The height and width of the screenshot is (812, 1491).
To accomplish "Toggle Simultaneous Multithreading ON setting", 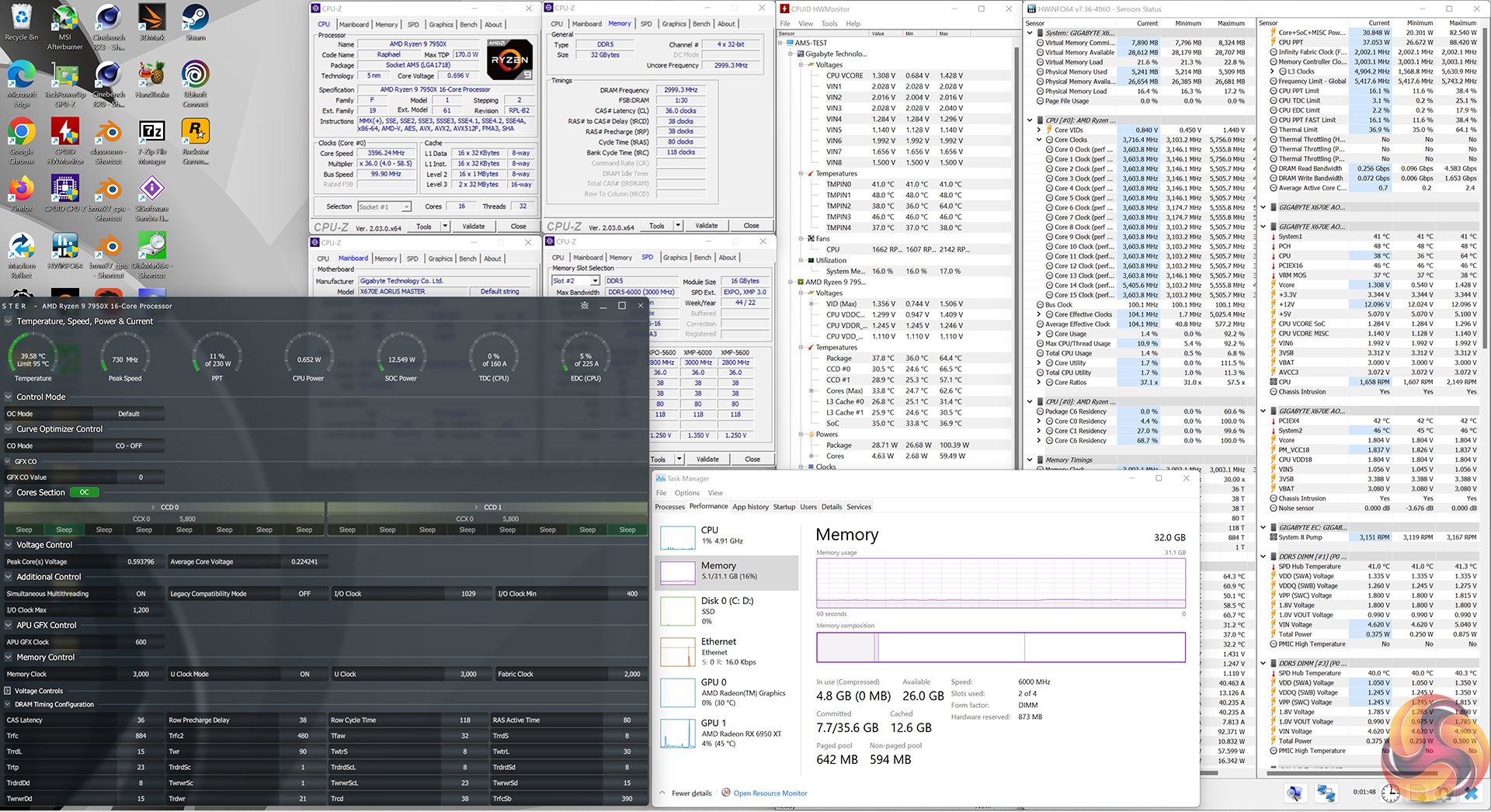I will (141, 594).
